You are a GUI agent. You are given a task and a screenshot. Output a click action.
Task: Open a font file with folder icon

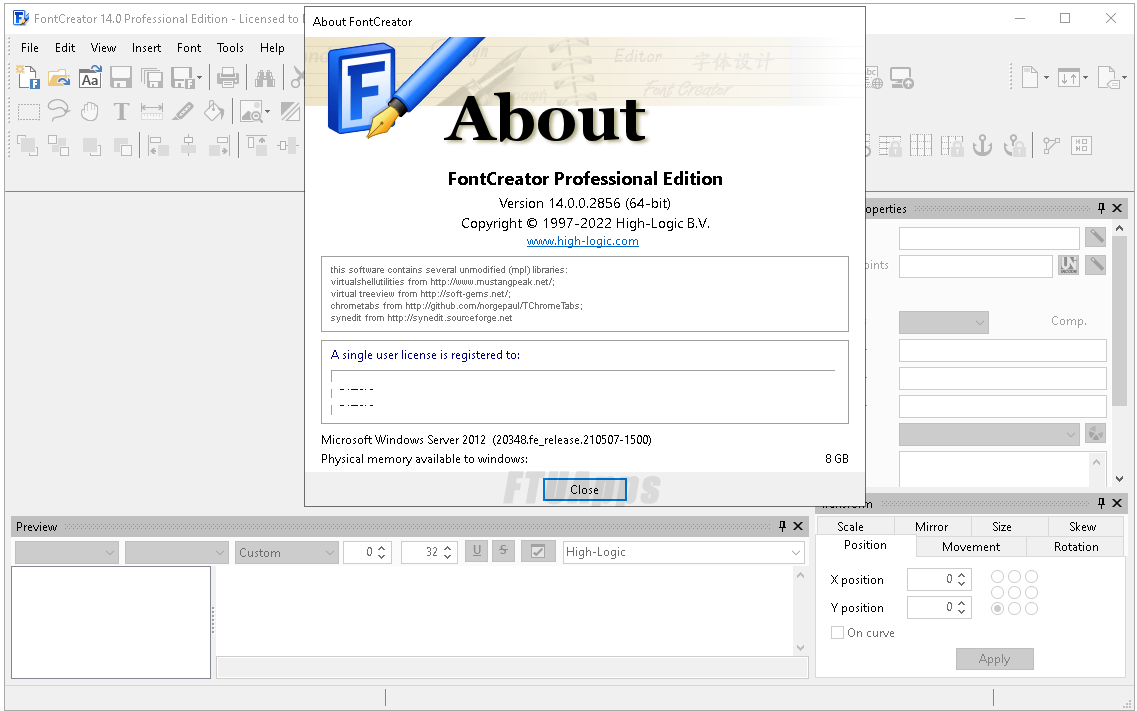point(59,78)
